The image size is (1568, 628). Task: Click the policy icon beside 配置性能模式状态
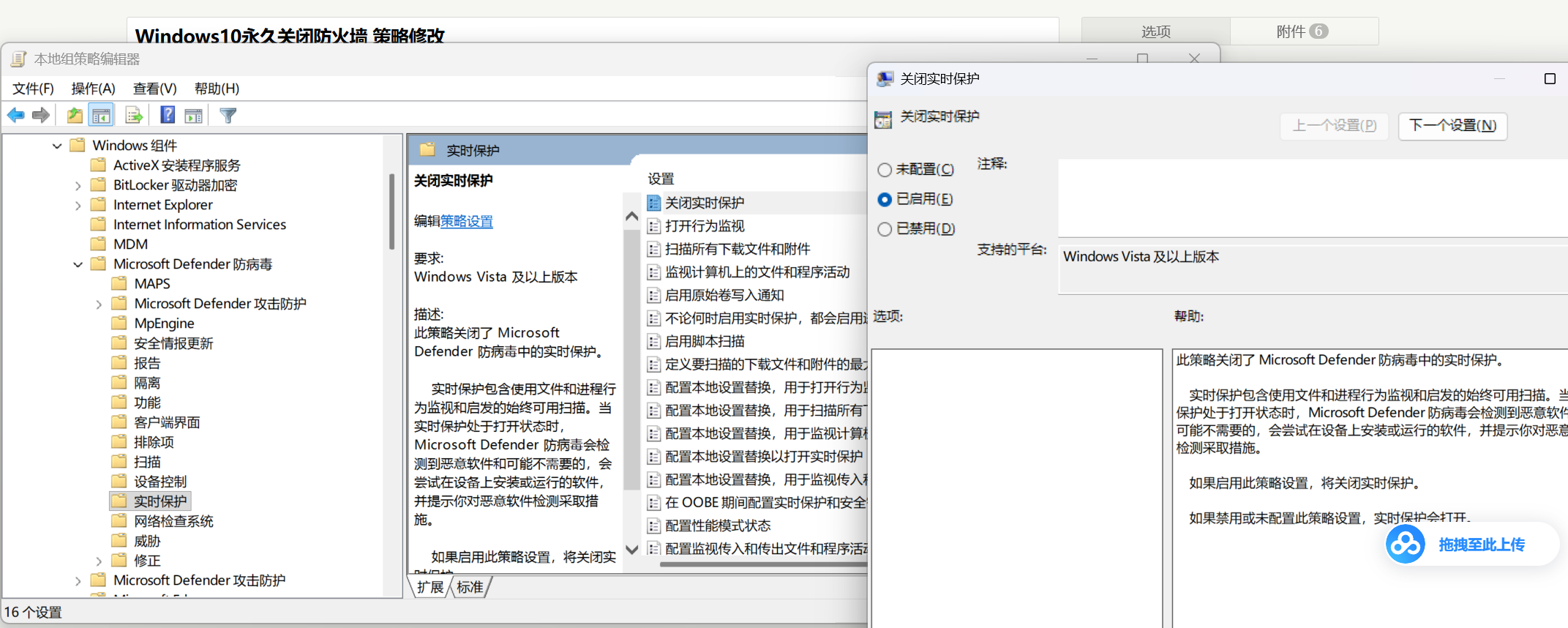click(654, 526)
